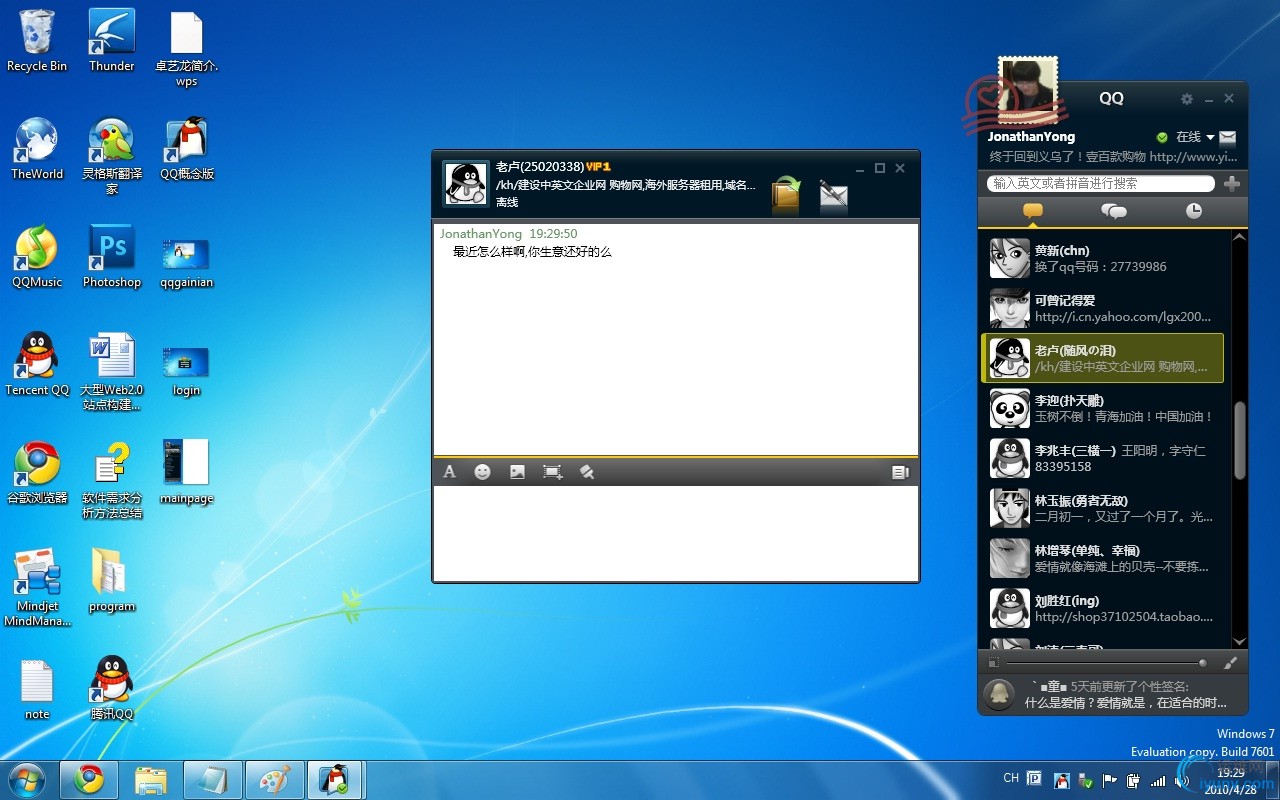Screen dimensions: 1280x800
Task: Select contact 林玉振(勇者无敌)
Action: click(1102, 508)
